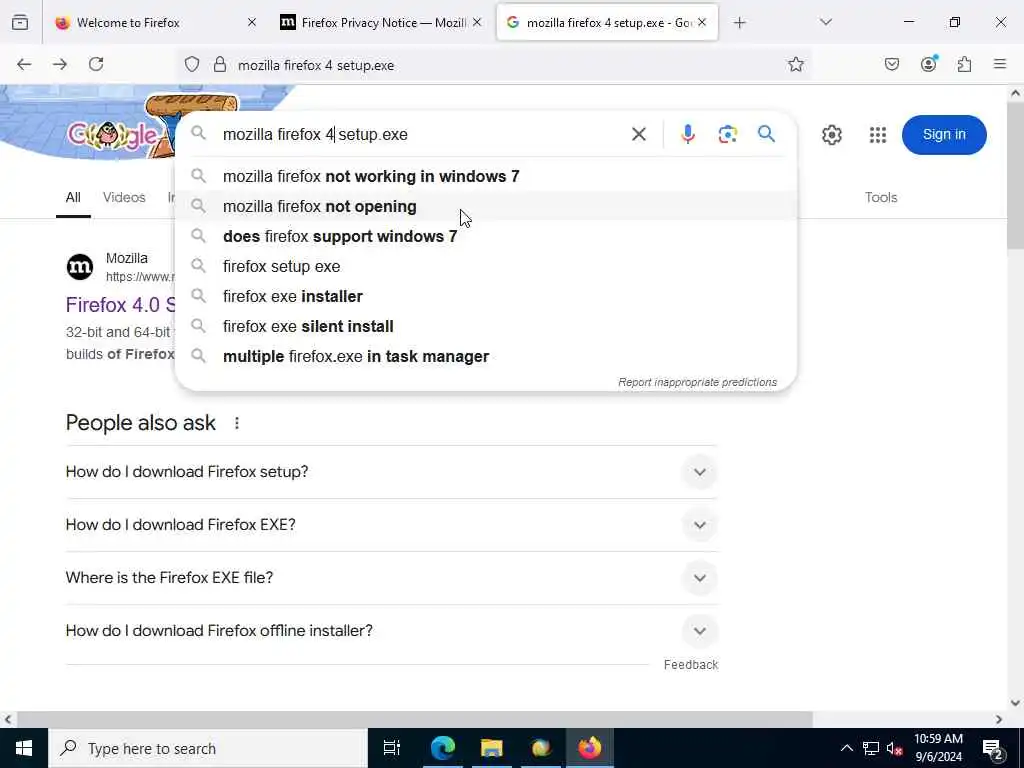
Task: Open the Save to Pocket icon
Action: (x=892, y=64)
